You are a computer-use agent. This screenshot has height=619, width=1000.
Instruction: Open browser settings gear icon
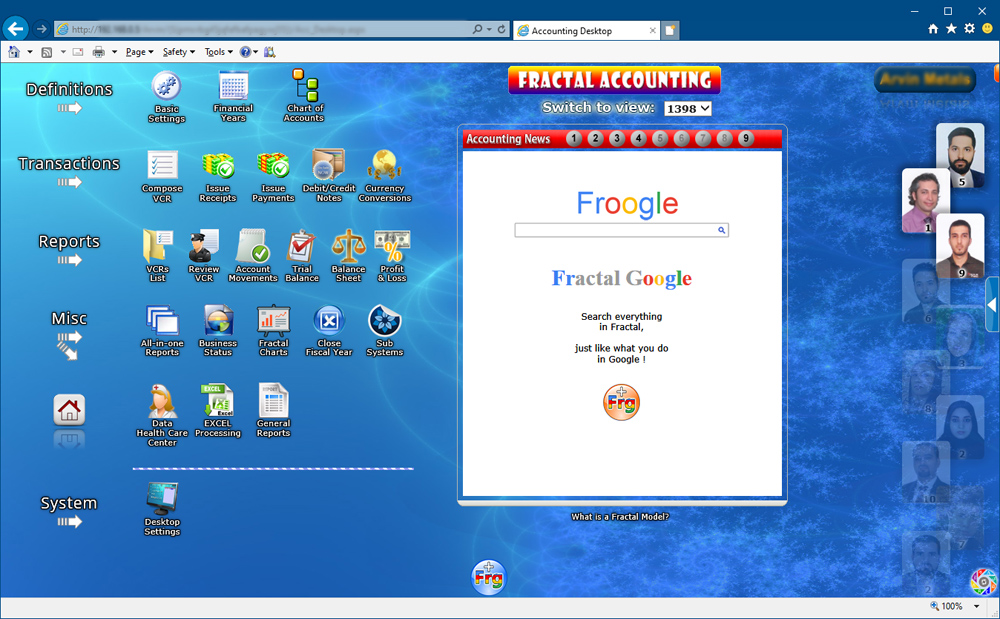[969, 29]
